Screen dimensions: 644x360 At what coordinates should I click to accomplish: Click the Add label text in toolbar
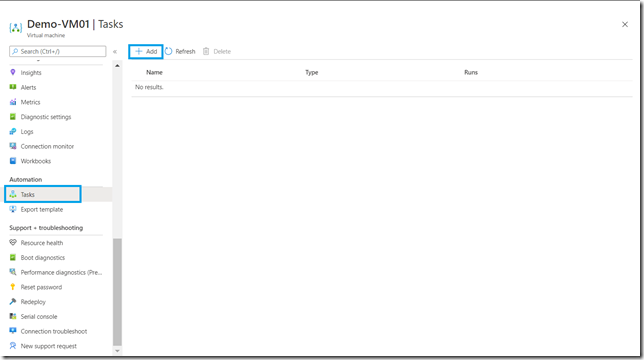coord(152,51)
